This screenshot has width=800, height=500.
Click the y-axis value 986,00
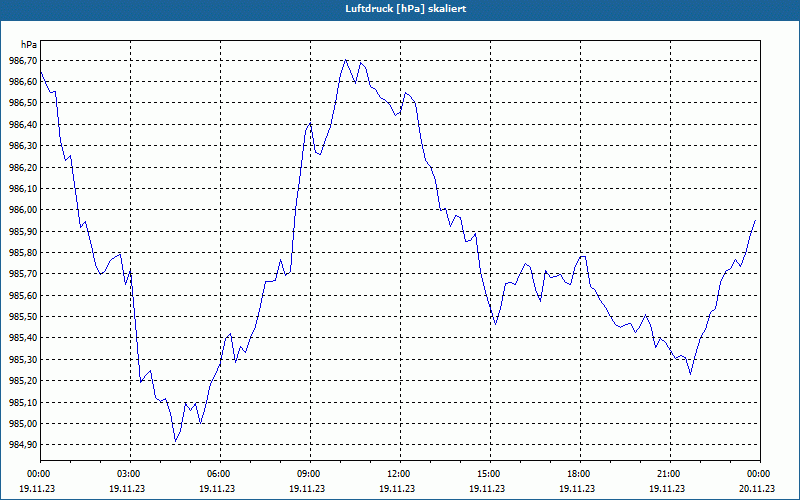[23, 210]
